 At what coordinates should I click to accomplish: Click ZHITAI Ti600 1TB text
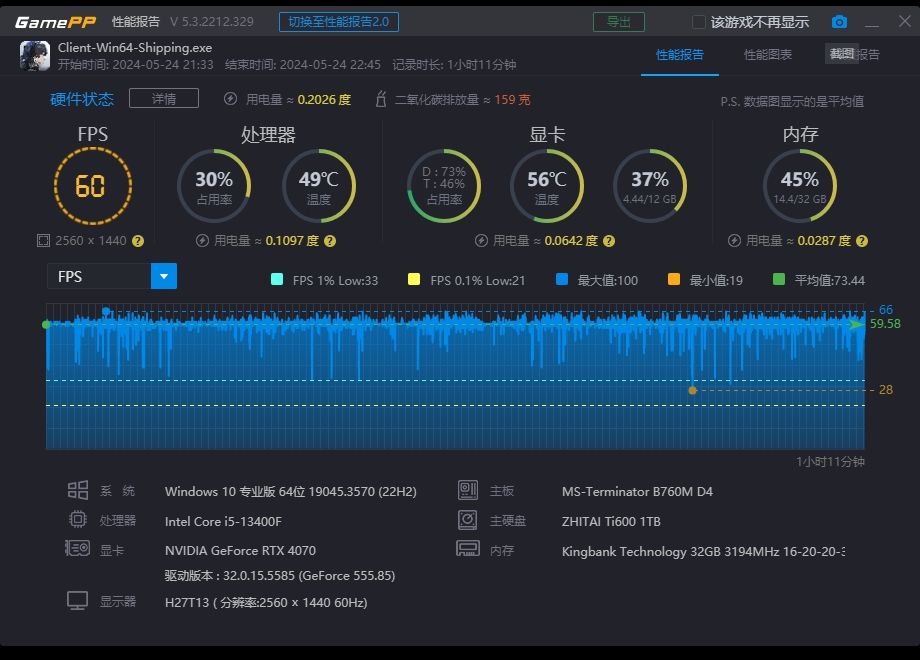click(x=611, y=521)
